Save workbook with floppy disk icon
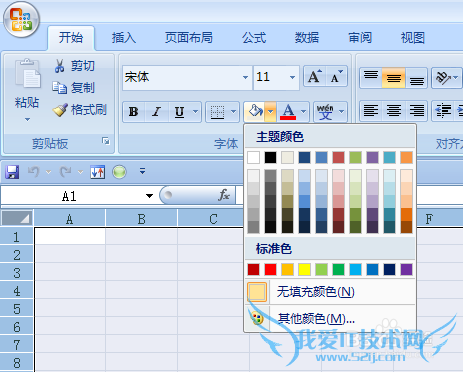 click(x=12, y=172)
